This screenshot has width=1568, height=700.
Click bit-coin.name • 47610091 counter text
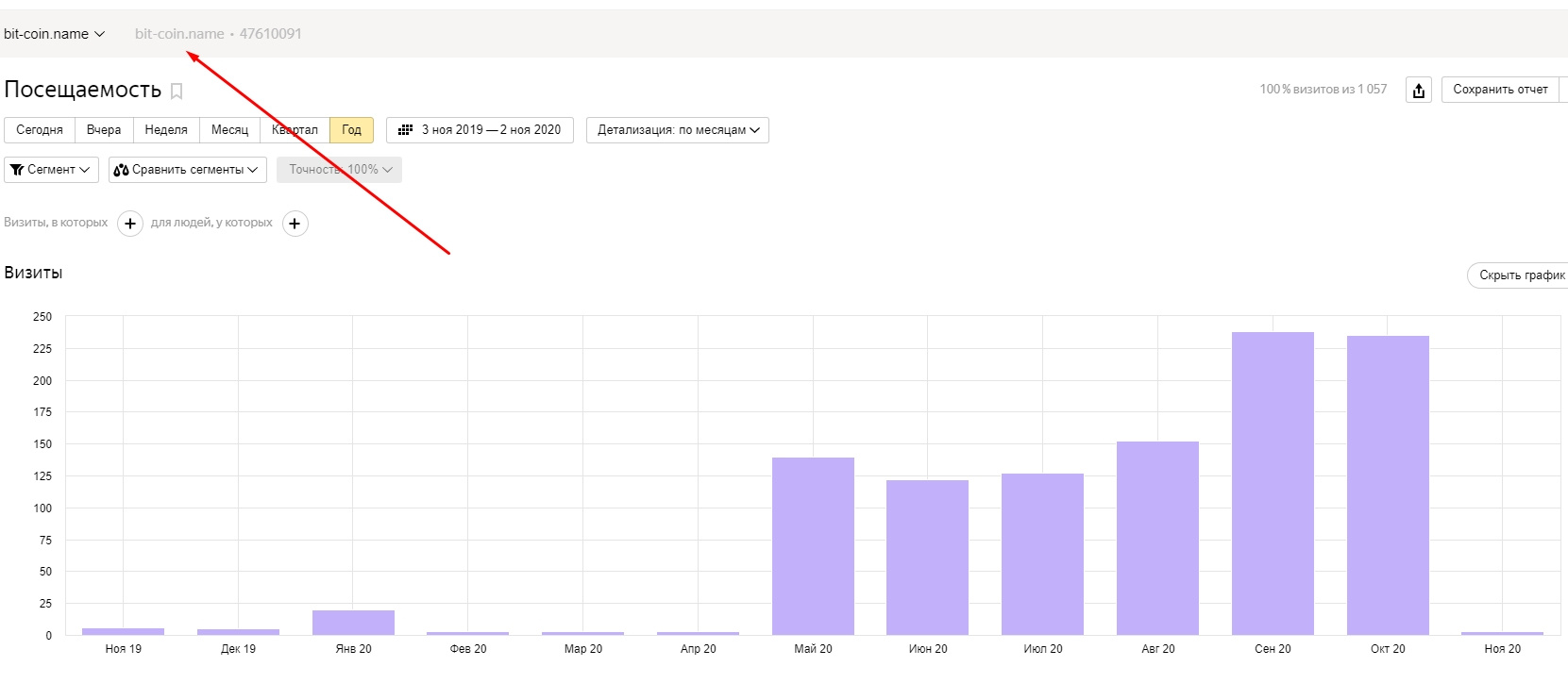pos(218,34)
